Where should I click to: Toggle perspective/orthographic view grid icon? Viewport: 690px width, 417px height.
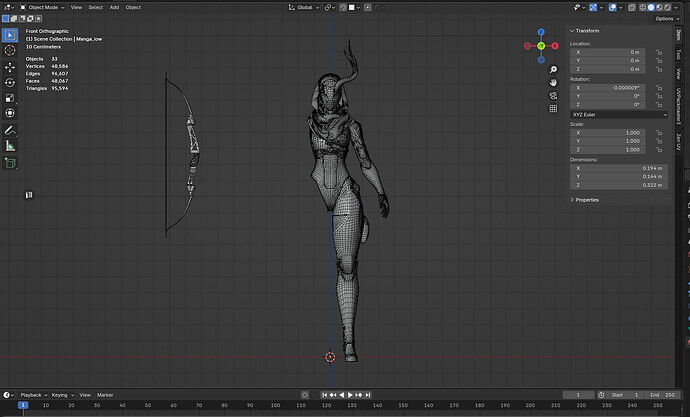coord(553,108)
